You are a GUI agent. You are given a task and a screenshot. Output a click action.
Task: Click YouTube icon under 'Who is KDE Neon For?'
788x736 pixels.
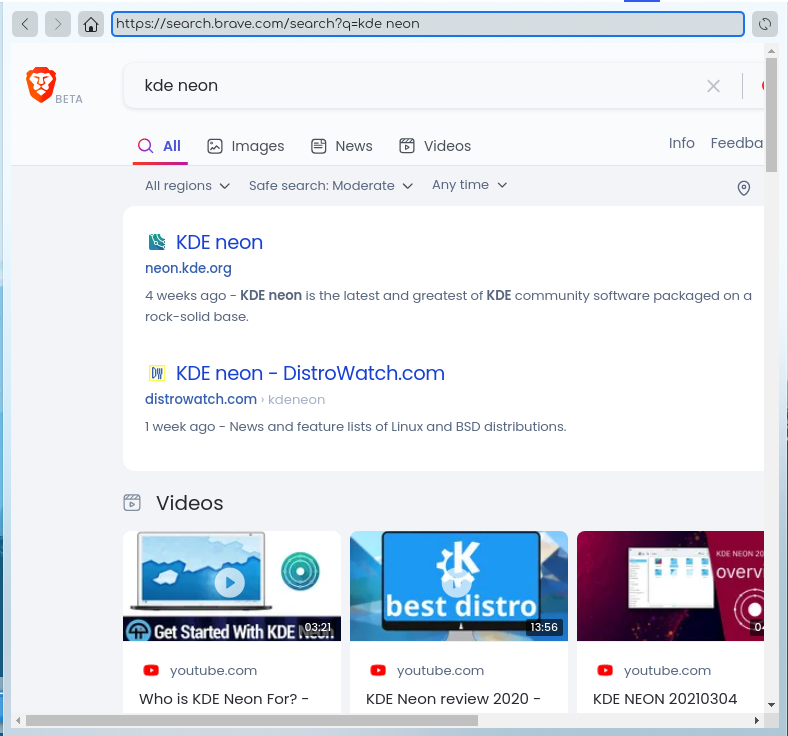tap(151, 670)
